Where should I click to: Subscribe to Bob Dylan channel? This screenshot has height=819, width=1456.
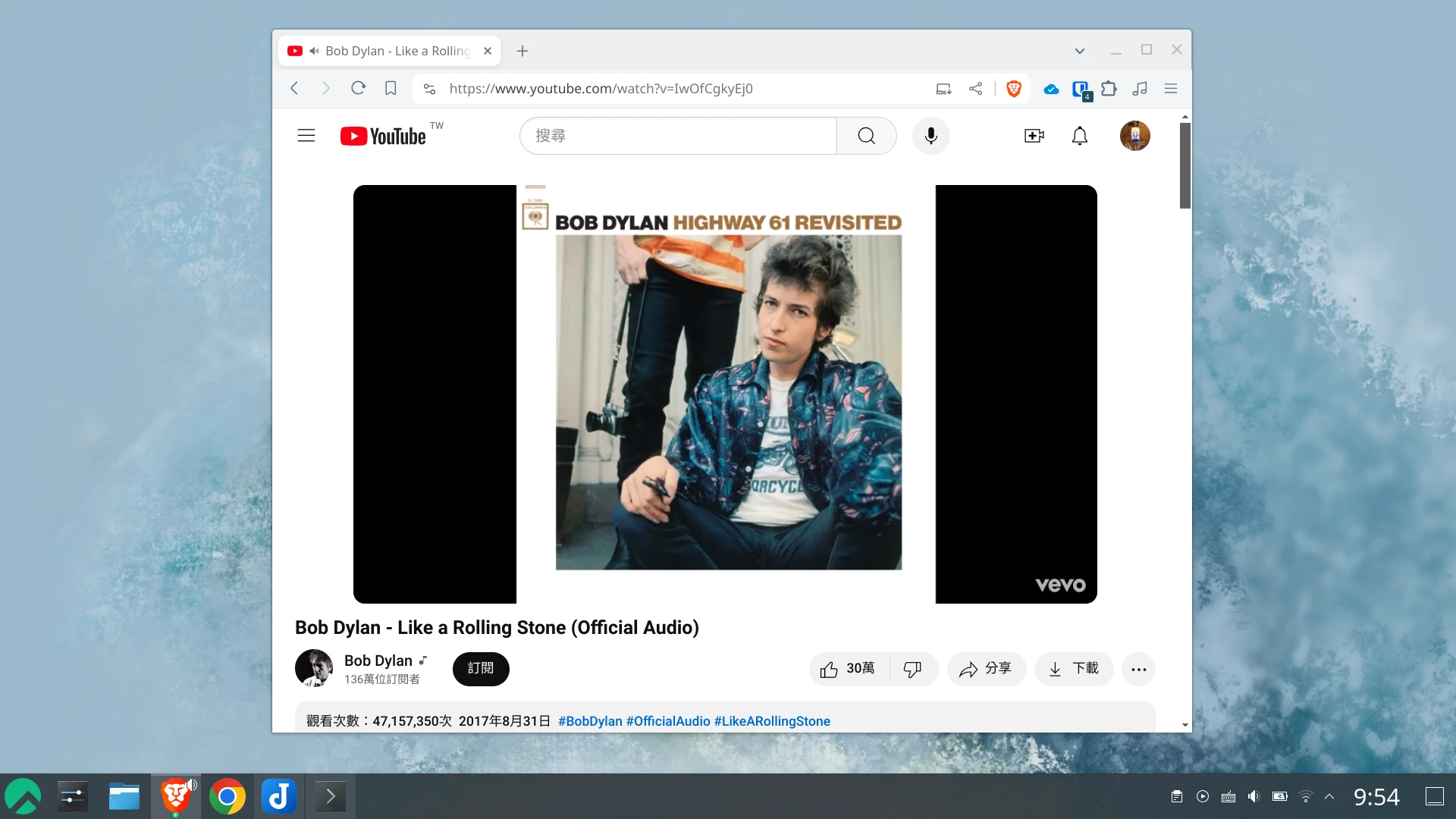481,669
